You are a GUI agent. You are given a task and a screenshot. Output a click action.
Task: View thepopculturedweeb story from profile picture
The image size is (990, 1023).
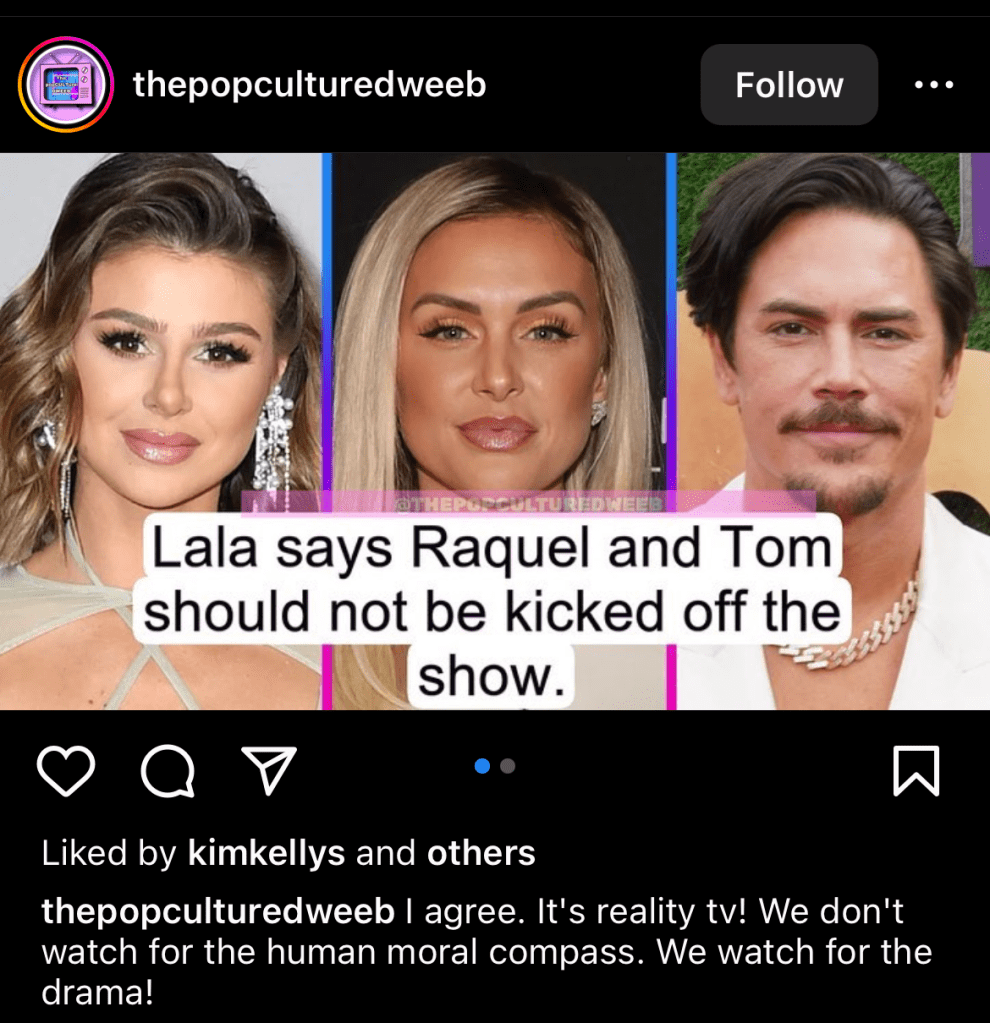pyautogui.click(x=66, y=85)
